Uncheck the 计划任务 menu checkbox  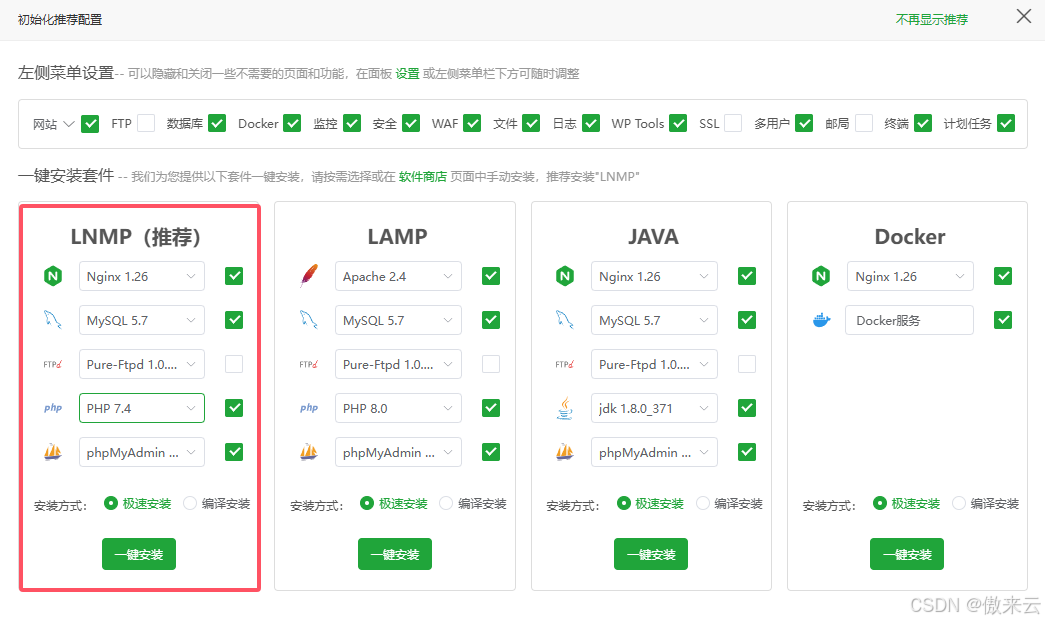point(1006,123)
